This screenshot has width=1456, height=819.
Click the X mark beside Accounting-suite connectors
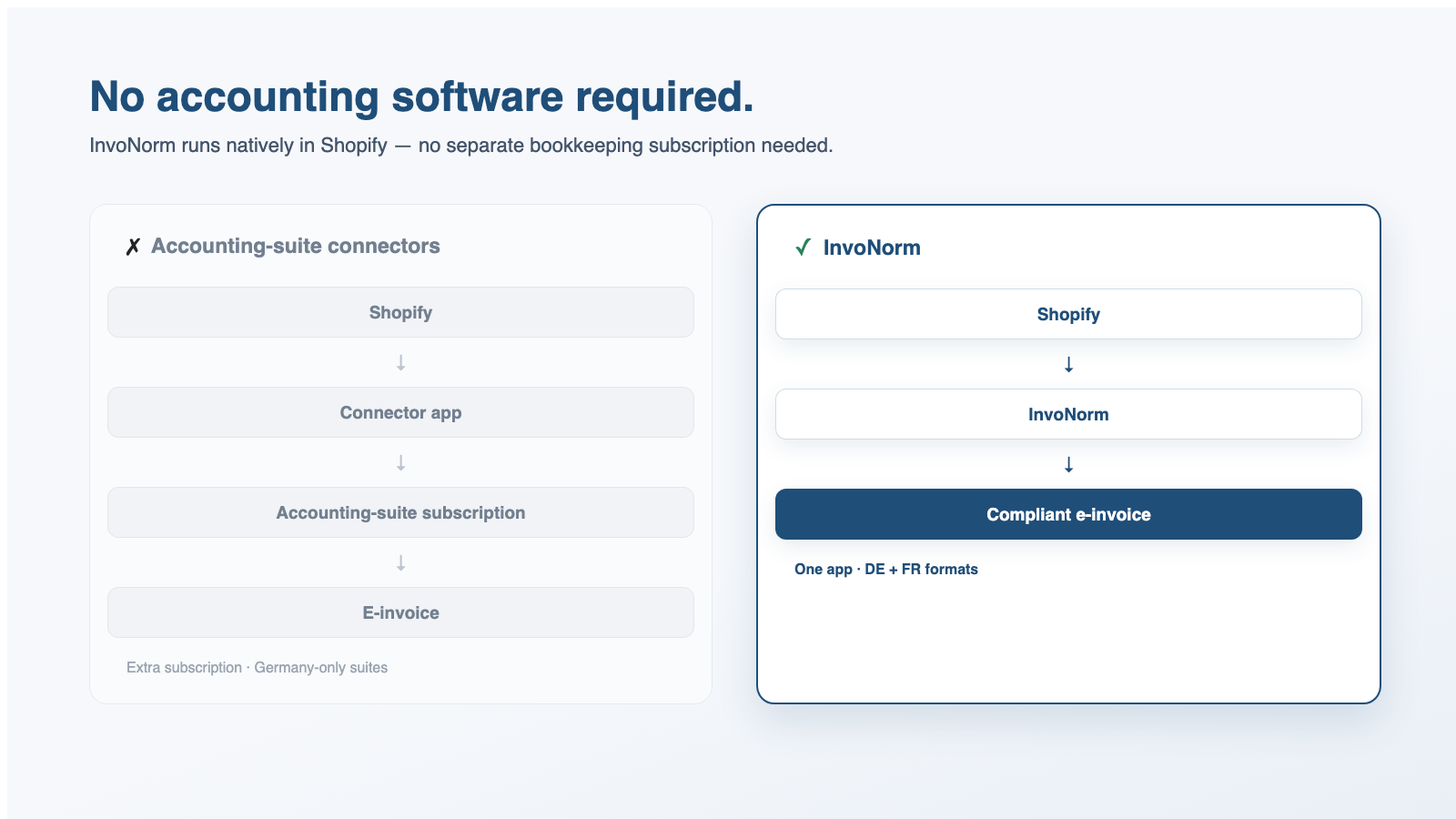pyautogui.click(x=133, y=247)
